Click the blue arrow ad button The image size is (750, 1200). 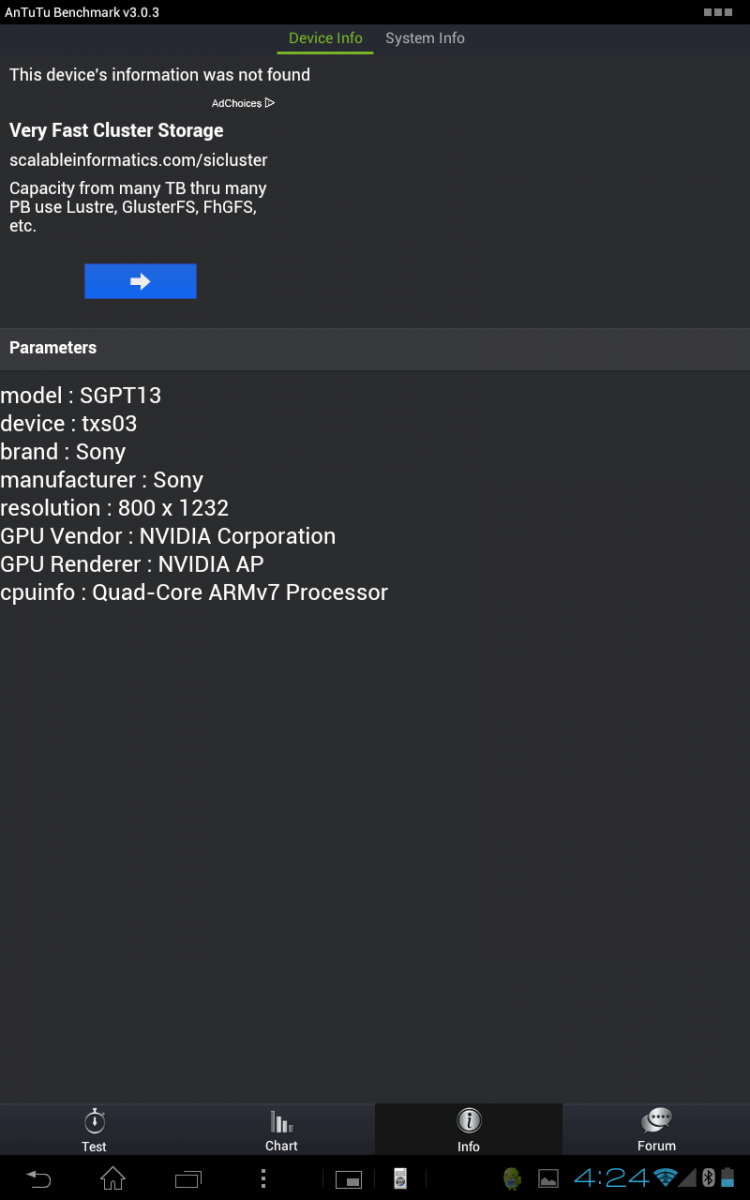[x=140, y=281]
